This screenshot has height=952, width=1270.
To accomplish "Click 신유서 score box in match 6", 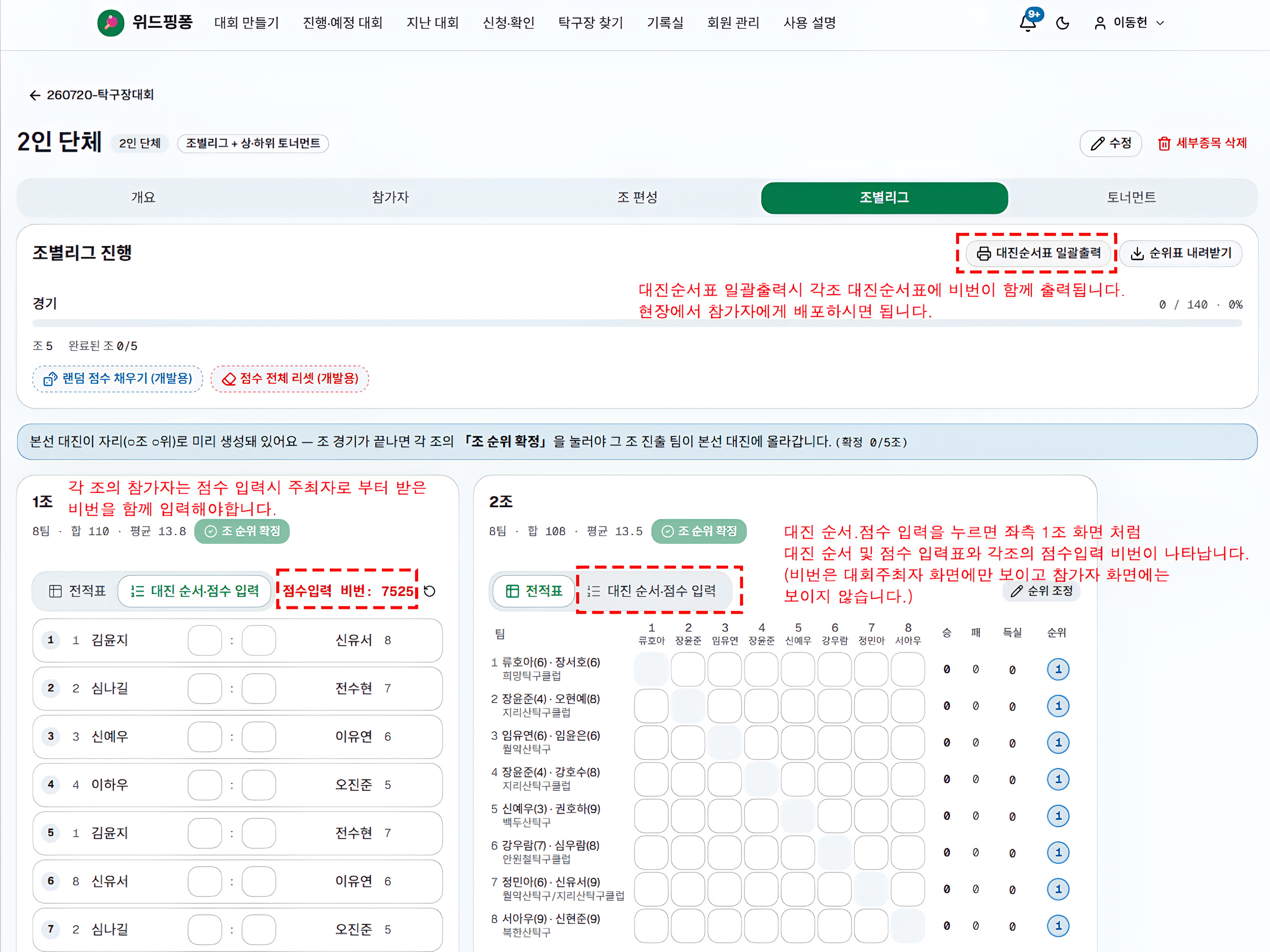I will pos(204,882).
